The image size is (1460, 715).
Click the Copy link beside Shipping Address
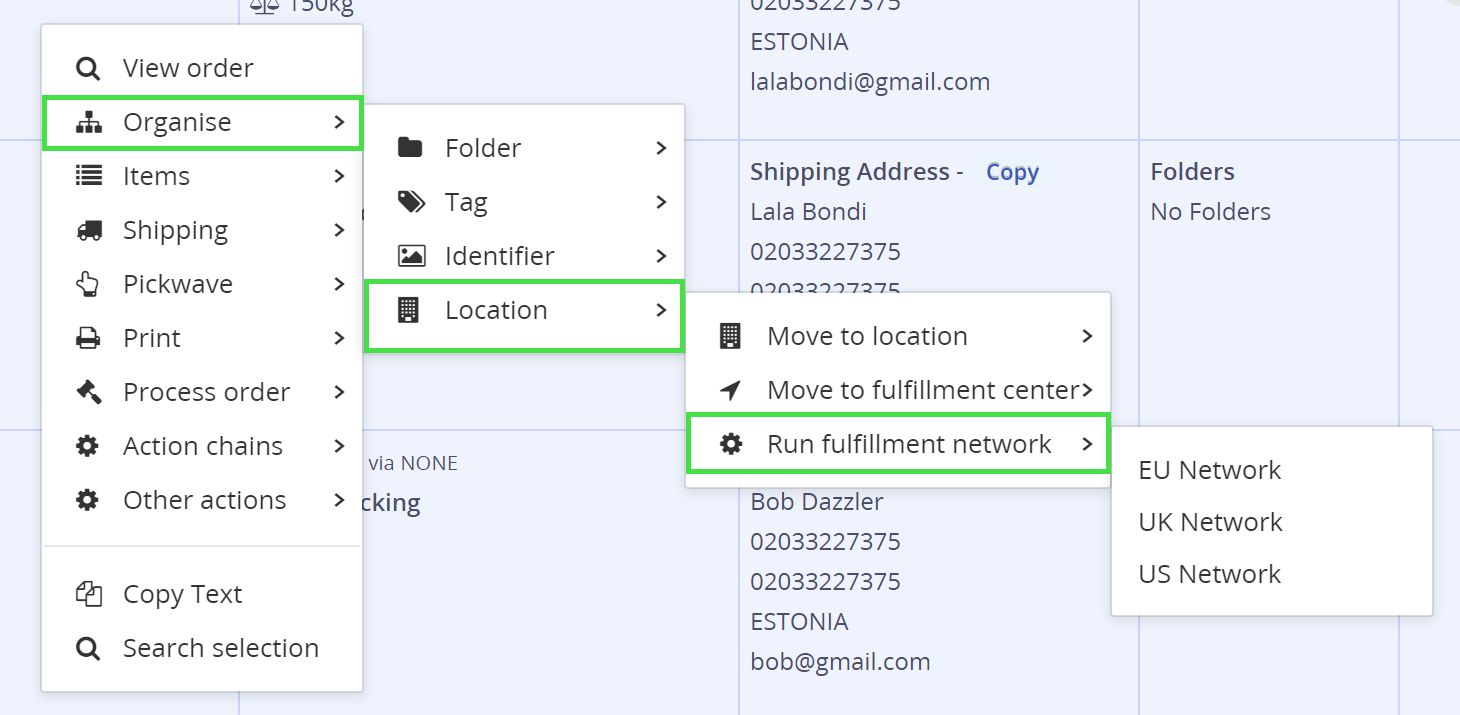pos(1012,172)
